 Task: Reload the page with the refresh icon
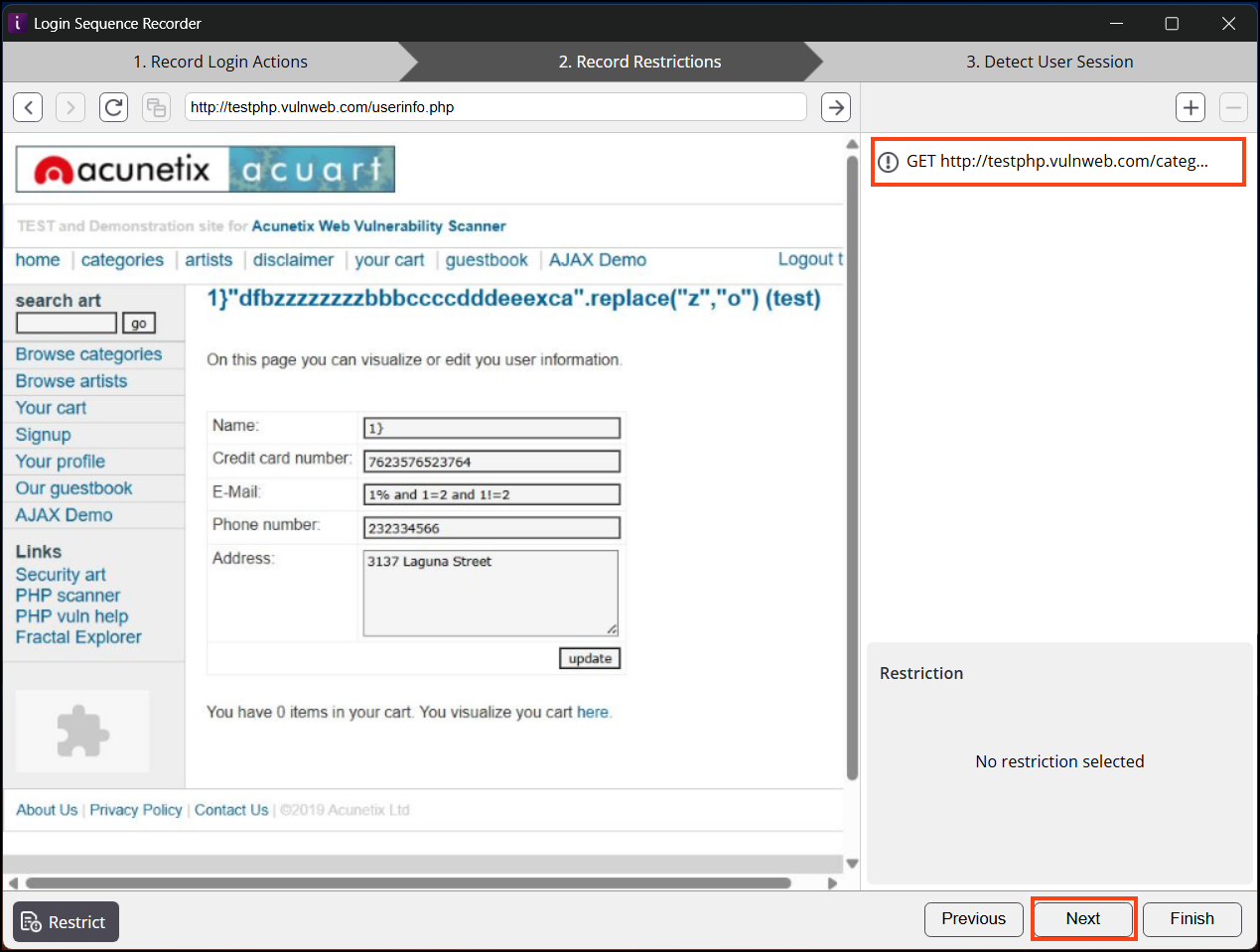click(114, 107)
